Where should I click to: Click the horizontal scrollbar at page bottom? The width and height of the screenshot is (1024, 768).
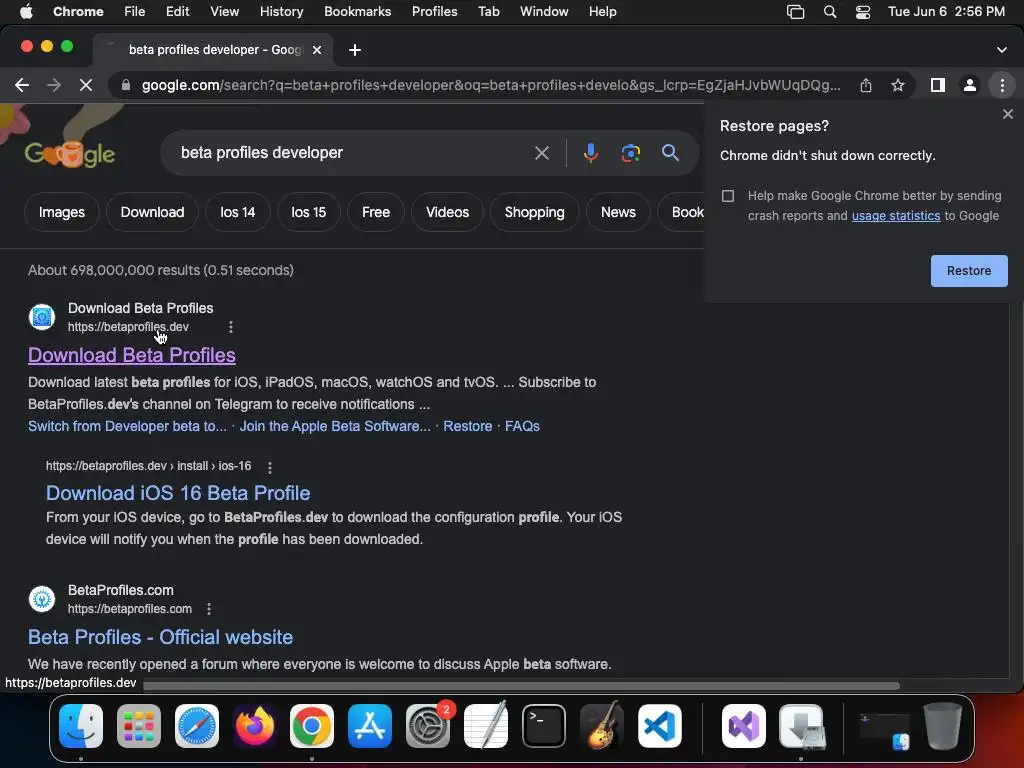point(521,685)
